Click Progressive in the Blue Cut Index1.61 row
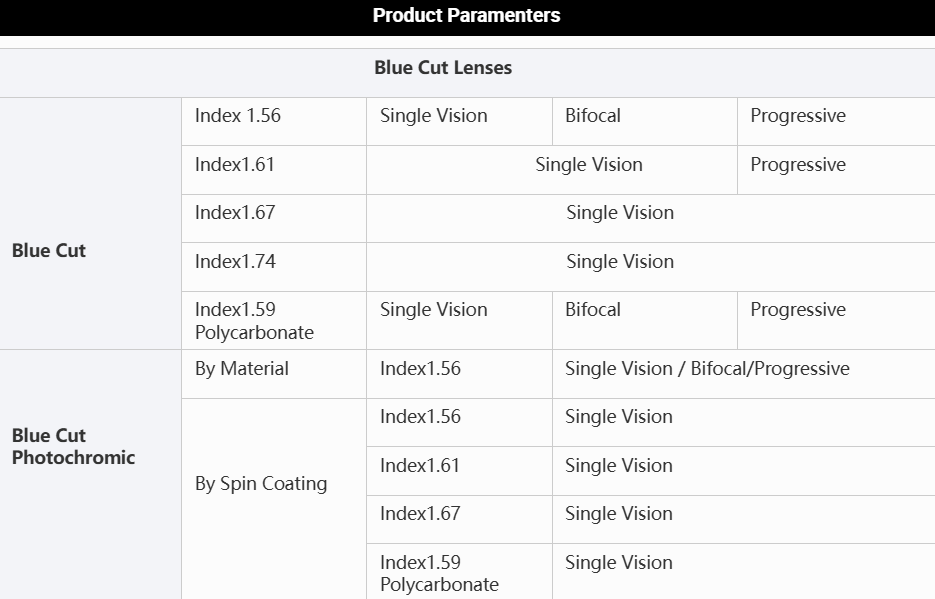The width and height of the screenshot is (935, 599). click(798, 165)
